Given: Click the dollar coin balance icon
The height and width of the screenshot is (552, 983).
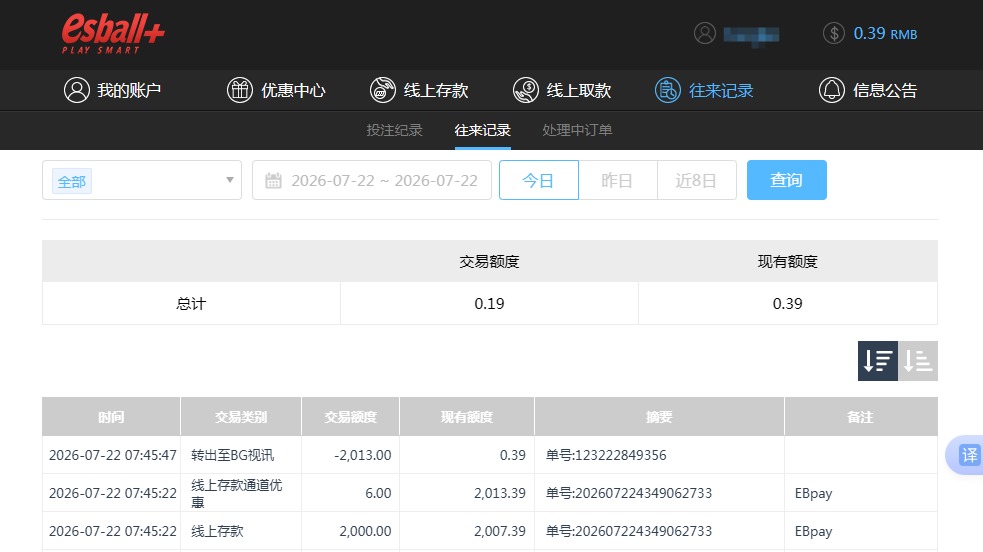Looking at the screenshot, I should [x=834, y=33].
